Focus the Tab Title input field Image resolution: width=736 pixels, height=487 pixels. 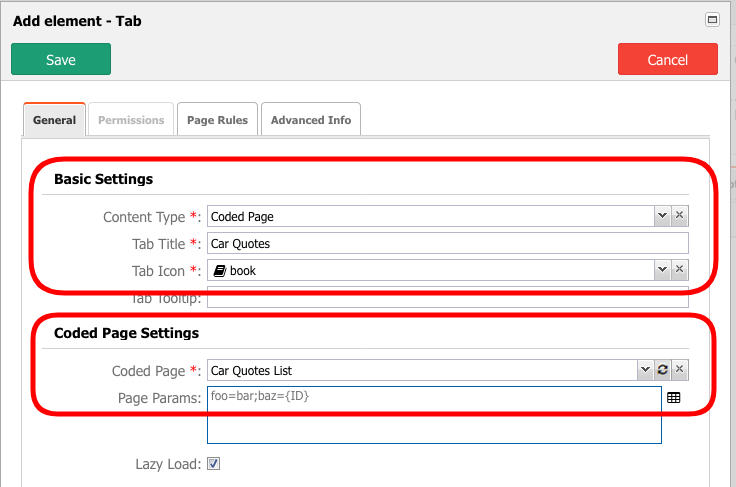tap(447, 243)
